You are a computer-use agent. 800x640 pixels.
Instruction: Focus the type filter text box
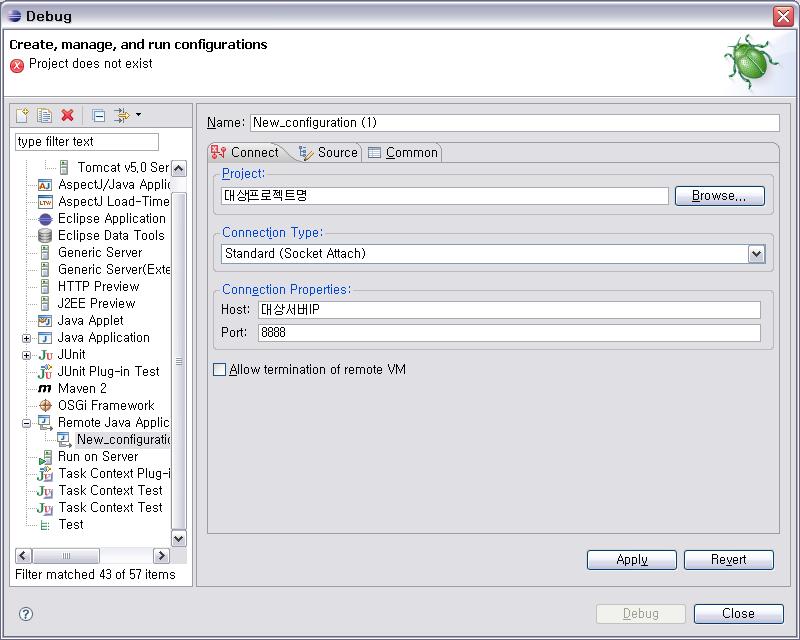coord(87,142)
